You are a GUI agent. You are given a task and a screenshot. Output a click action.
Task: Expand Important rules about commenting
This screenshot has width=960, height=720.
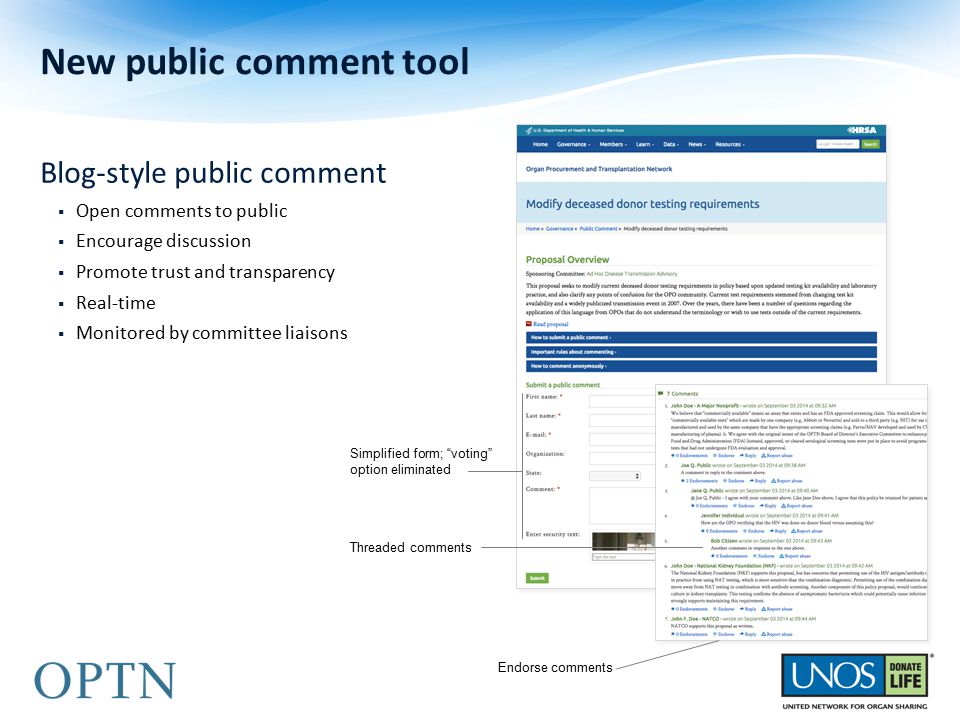click(x=701, y=352)
